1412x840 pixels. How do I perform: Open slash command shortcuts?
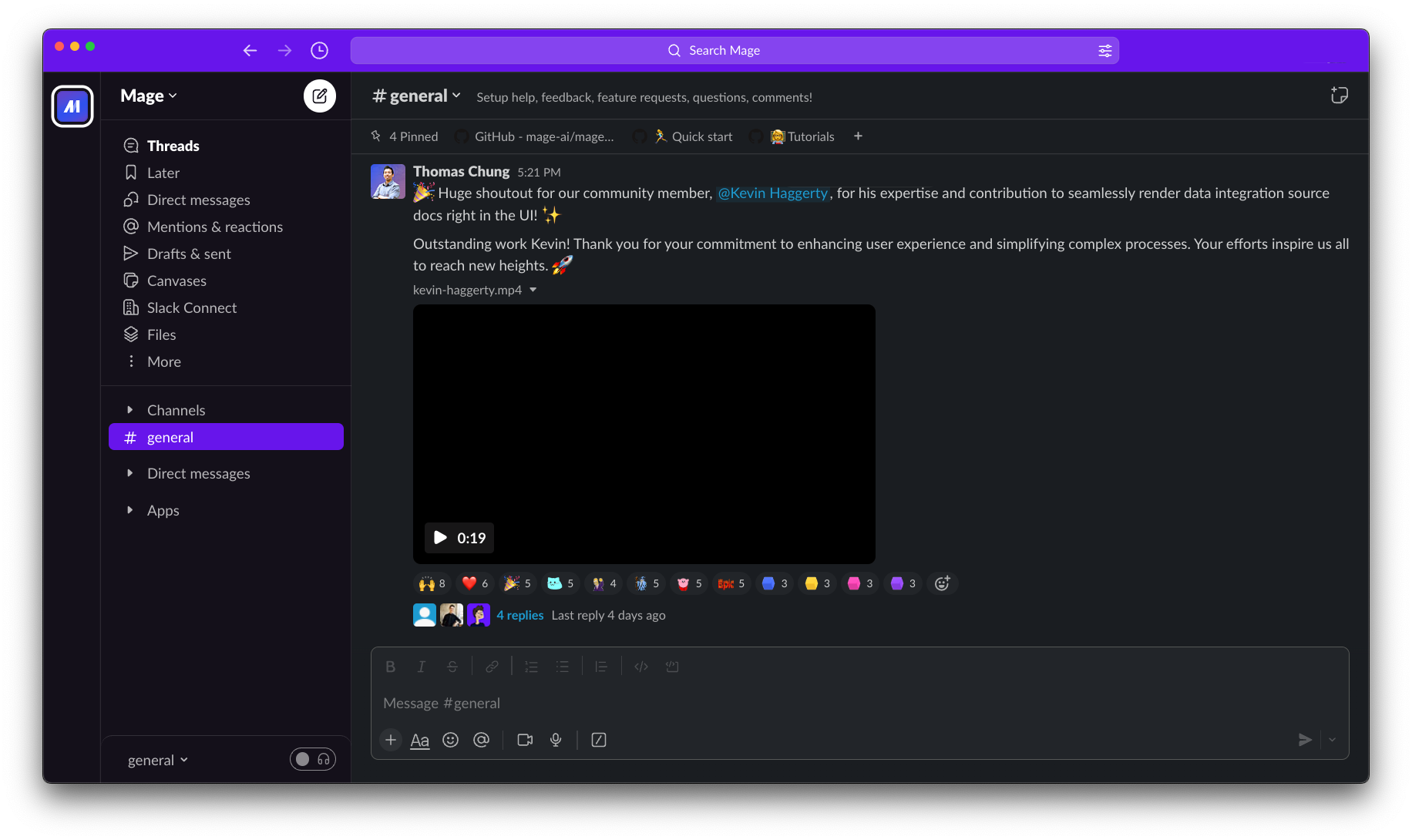coord(599,740)
